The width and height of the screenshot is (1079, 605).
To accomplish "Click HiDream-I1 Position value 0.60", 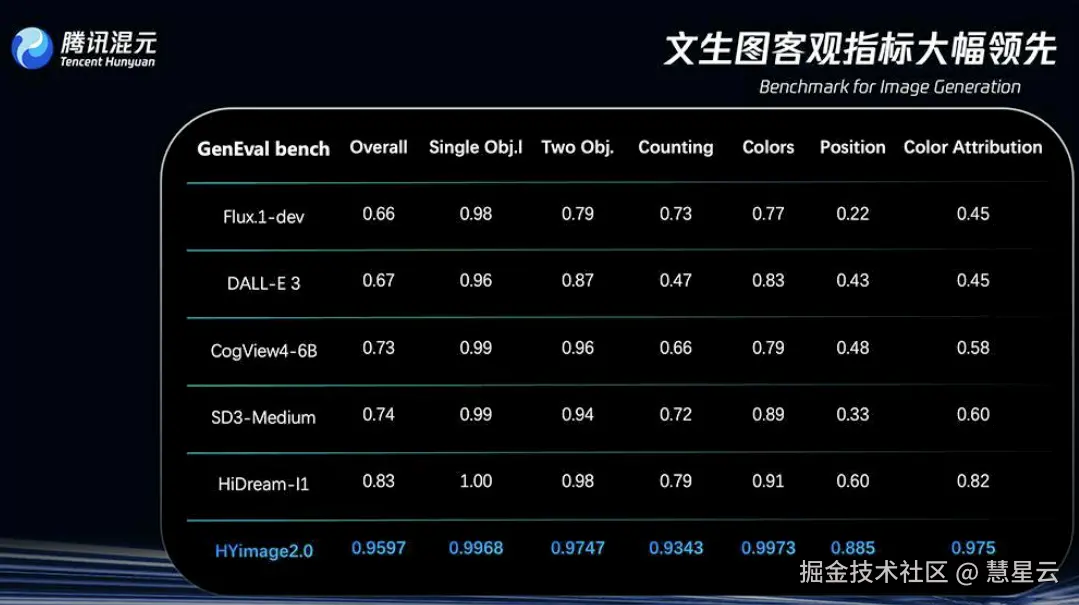I will [x=853, y=482].
